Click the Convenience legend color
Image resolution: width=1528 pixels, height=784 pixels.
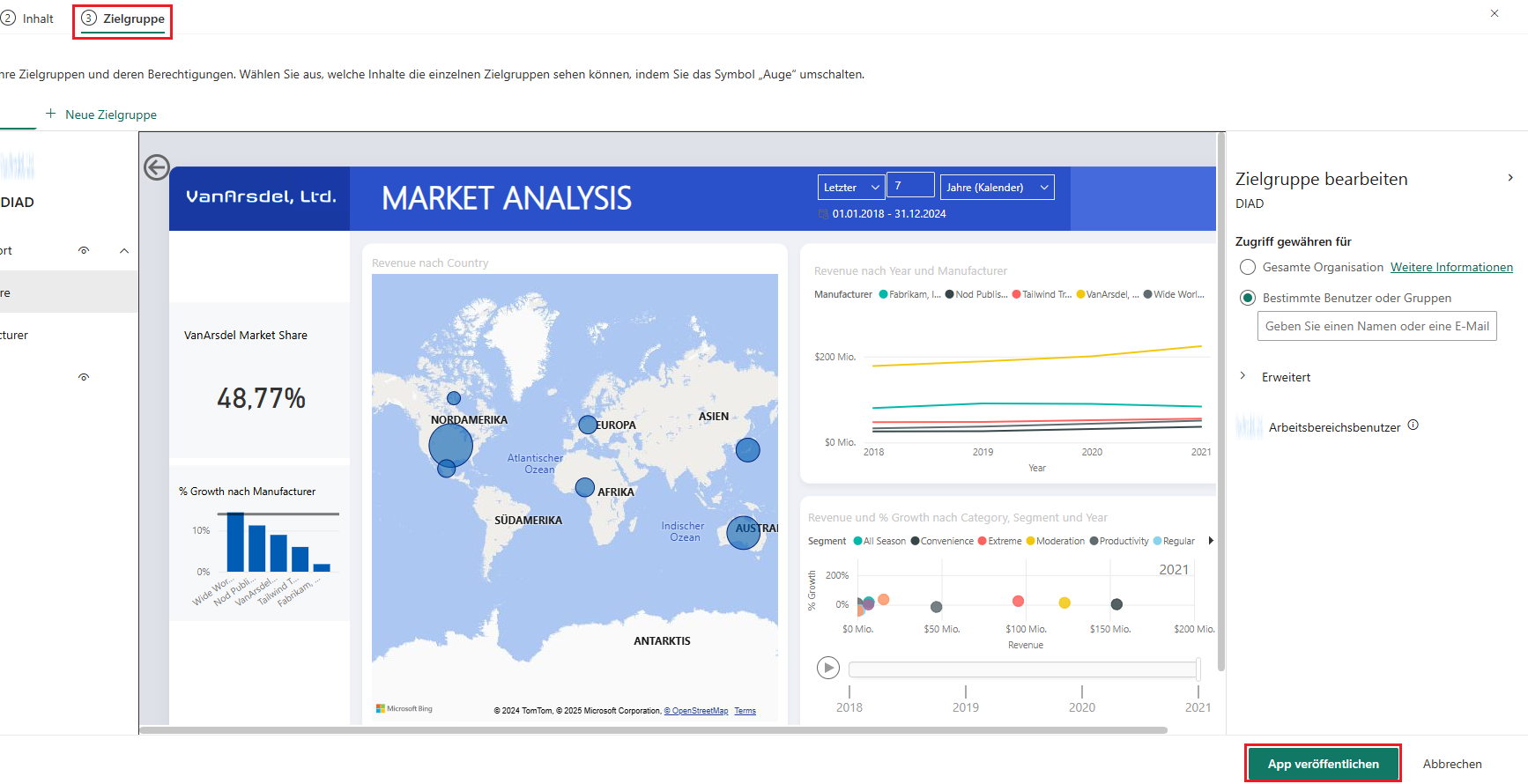point(916,541)
